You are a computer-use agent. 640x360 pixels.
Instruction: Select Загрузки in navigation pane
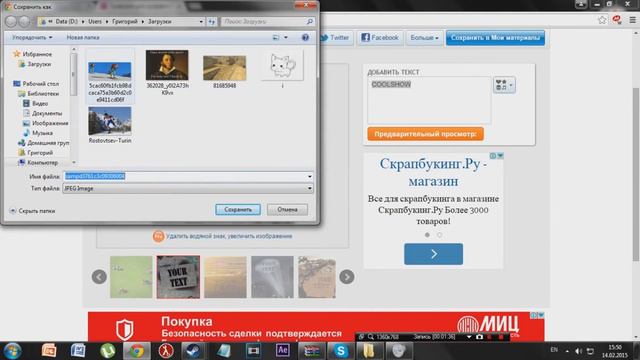(35, 64)
